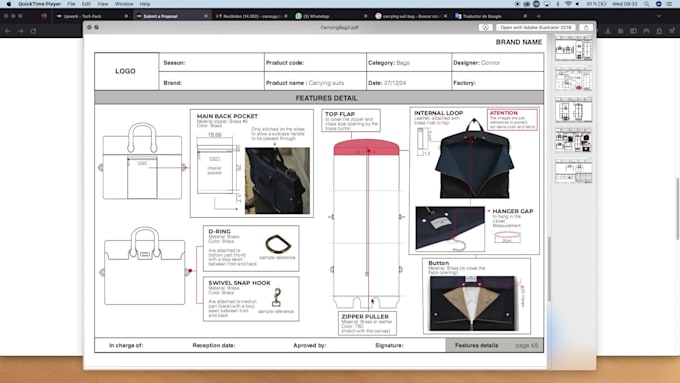
Task: Click the Designer: Connor field
Action: pyautogui.click(x=497, y=63)
